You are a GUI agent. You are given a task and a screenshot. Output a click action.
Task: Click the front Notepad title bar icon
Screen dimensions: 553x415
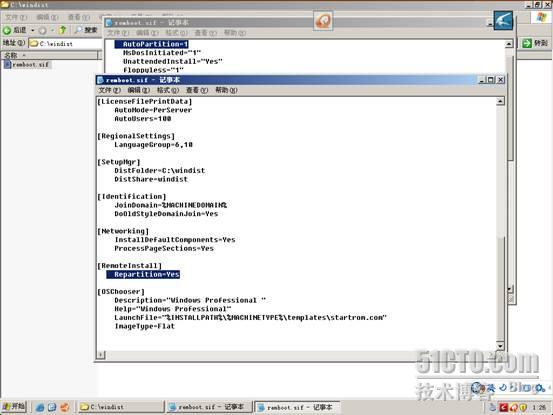tap(101, 80)
